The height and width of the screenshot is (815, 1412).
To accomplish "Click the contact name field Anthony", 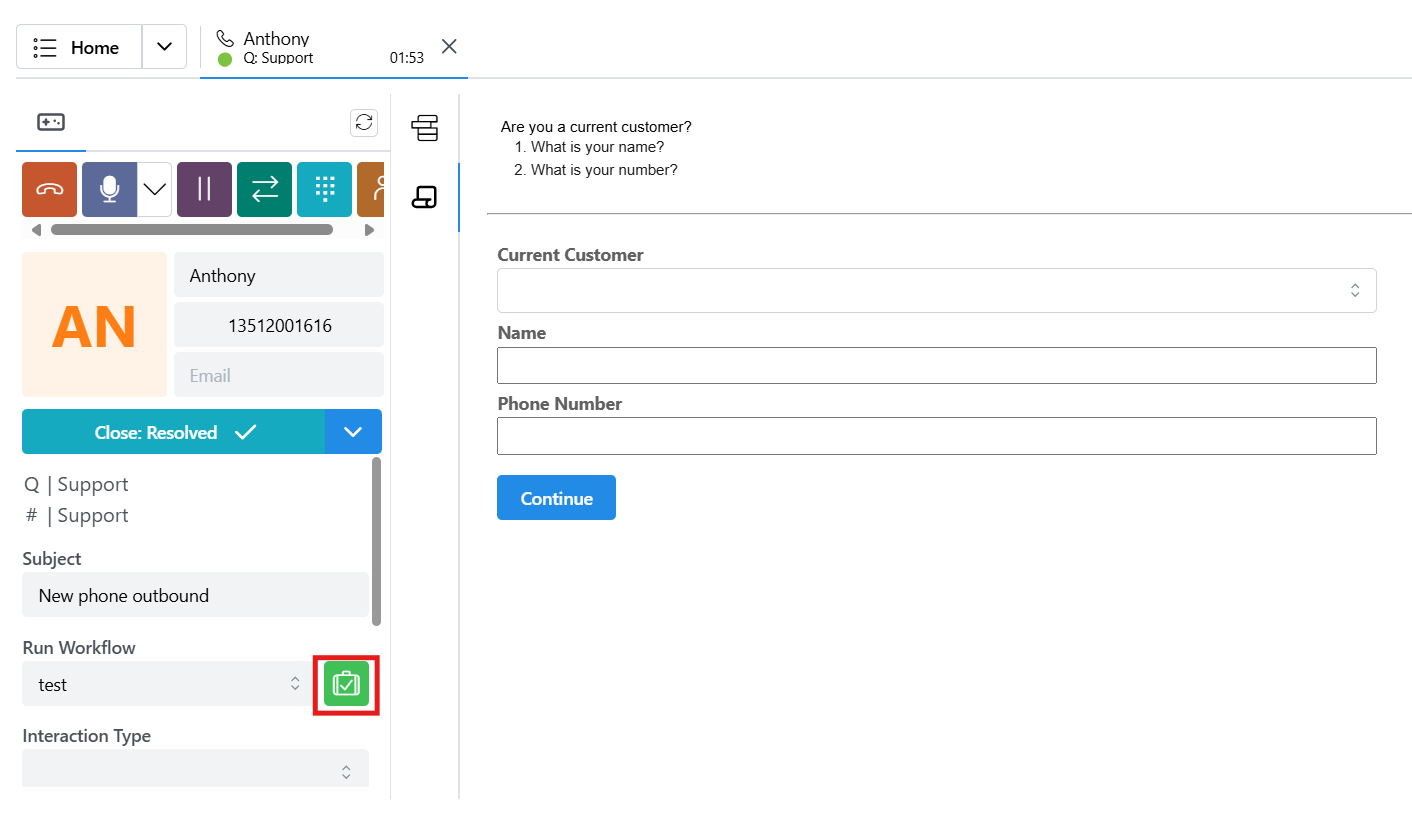I will 279,275.
